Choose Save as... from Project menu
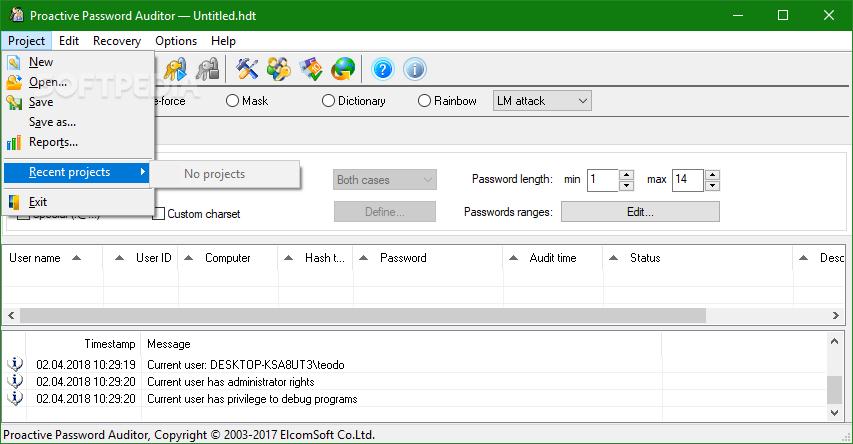Viewport: 853px width, 444px height. [77, 122]
